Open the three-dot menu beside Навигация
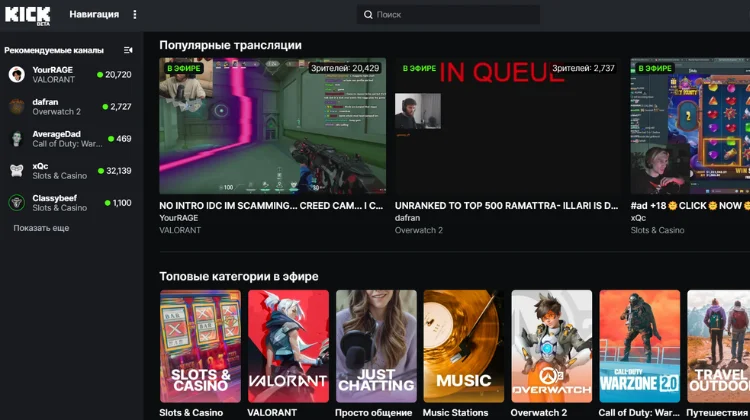 pos(135,15)
